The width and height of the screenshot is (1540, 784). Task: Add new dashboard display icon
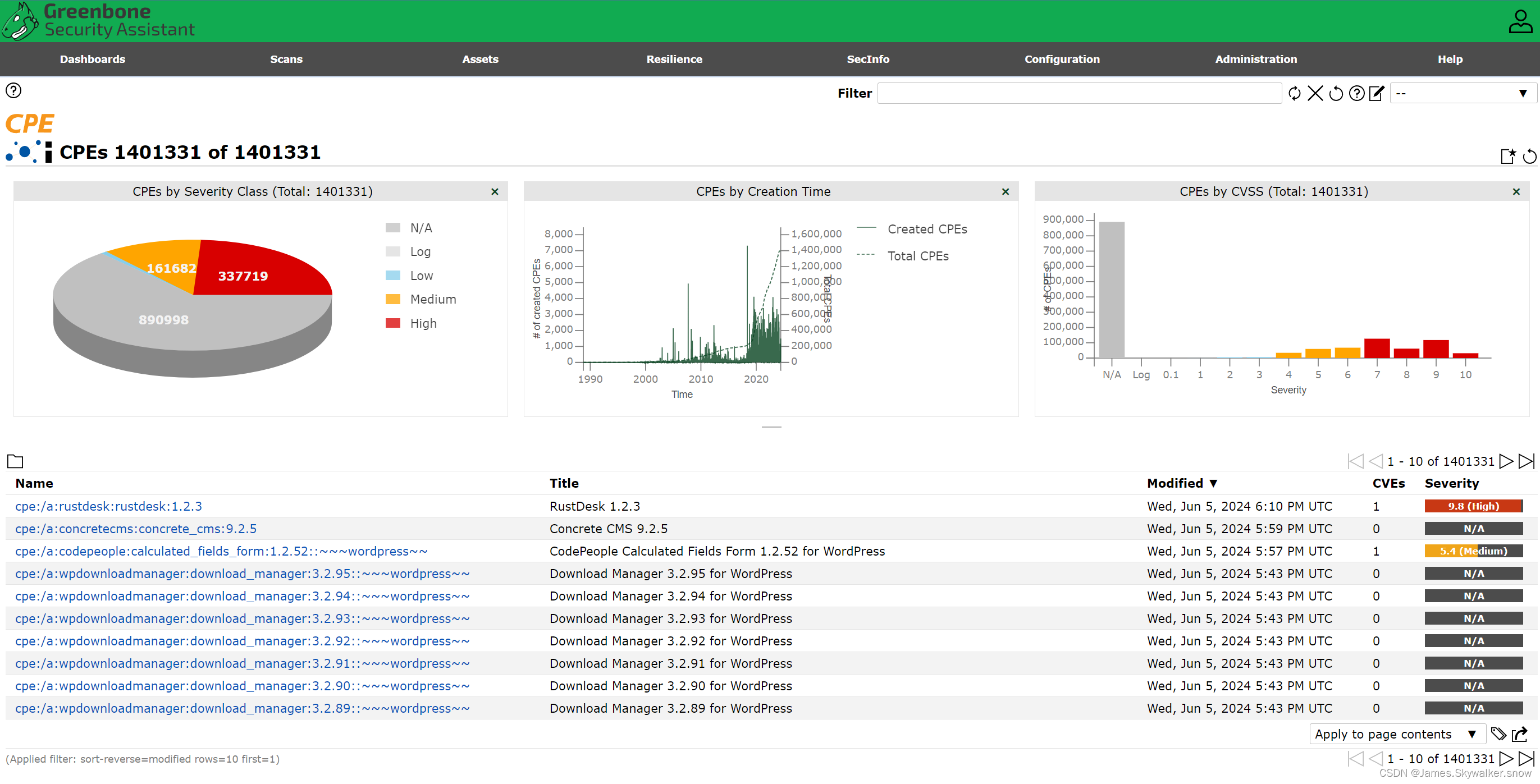[x=1507, y=157]
